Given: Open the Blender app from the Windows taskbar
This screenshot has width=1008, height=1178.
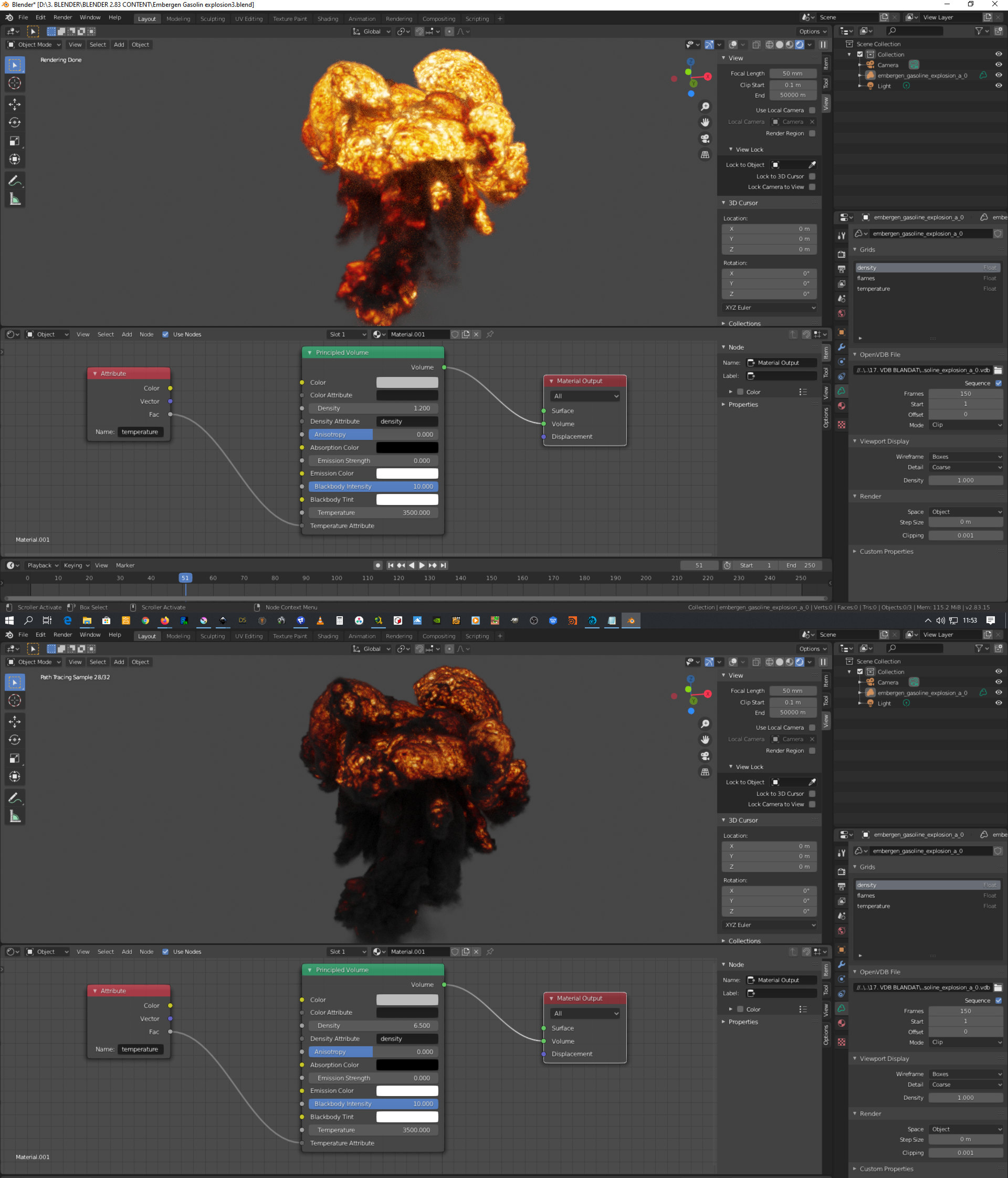Looking at the screenshot, I should [x=631, y=620].
